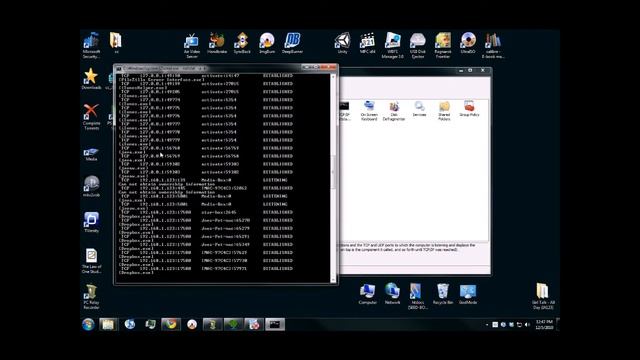Click the Windows Start orb
This screenshot has width=640, height=360.
[x=88, y=324]
